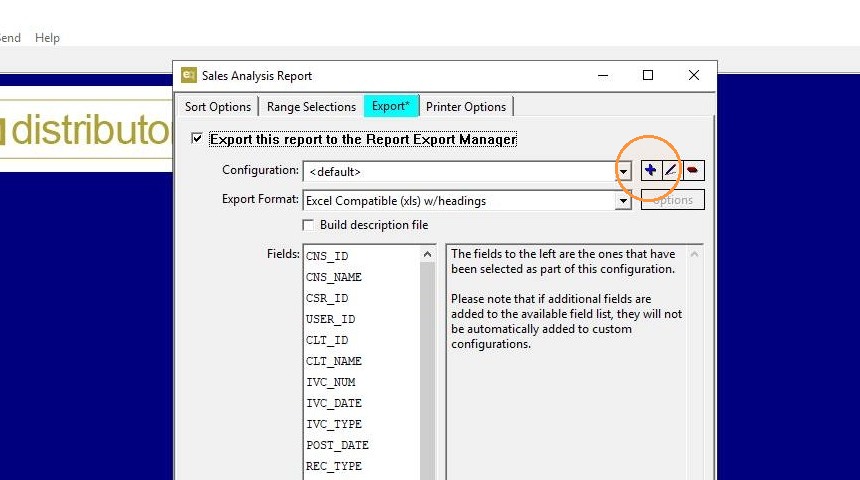Click the Fields list scroll up arrow

pos(427,254)
